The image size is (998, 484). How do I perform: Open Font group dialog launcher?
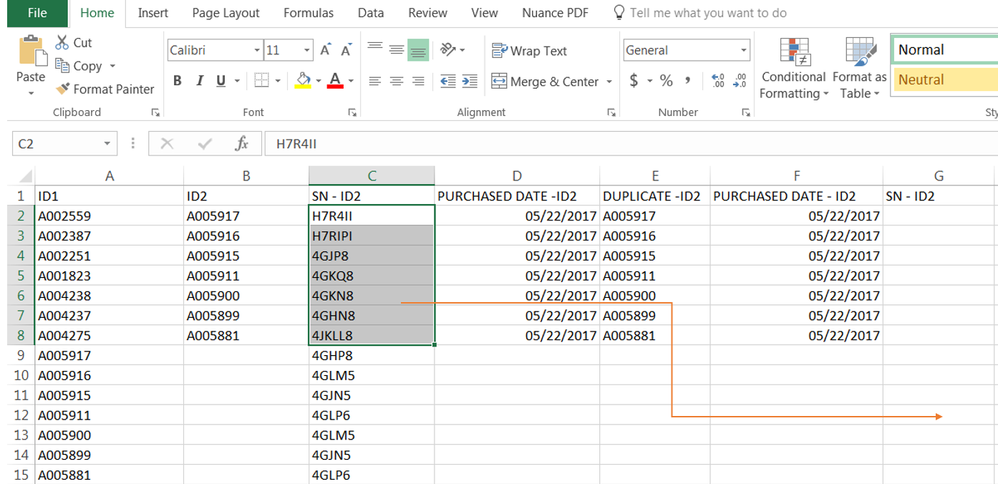pos(352,113)
